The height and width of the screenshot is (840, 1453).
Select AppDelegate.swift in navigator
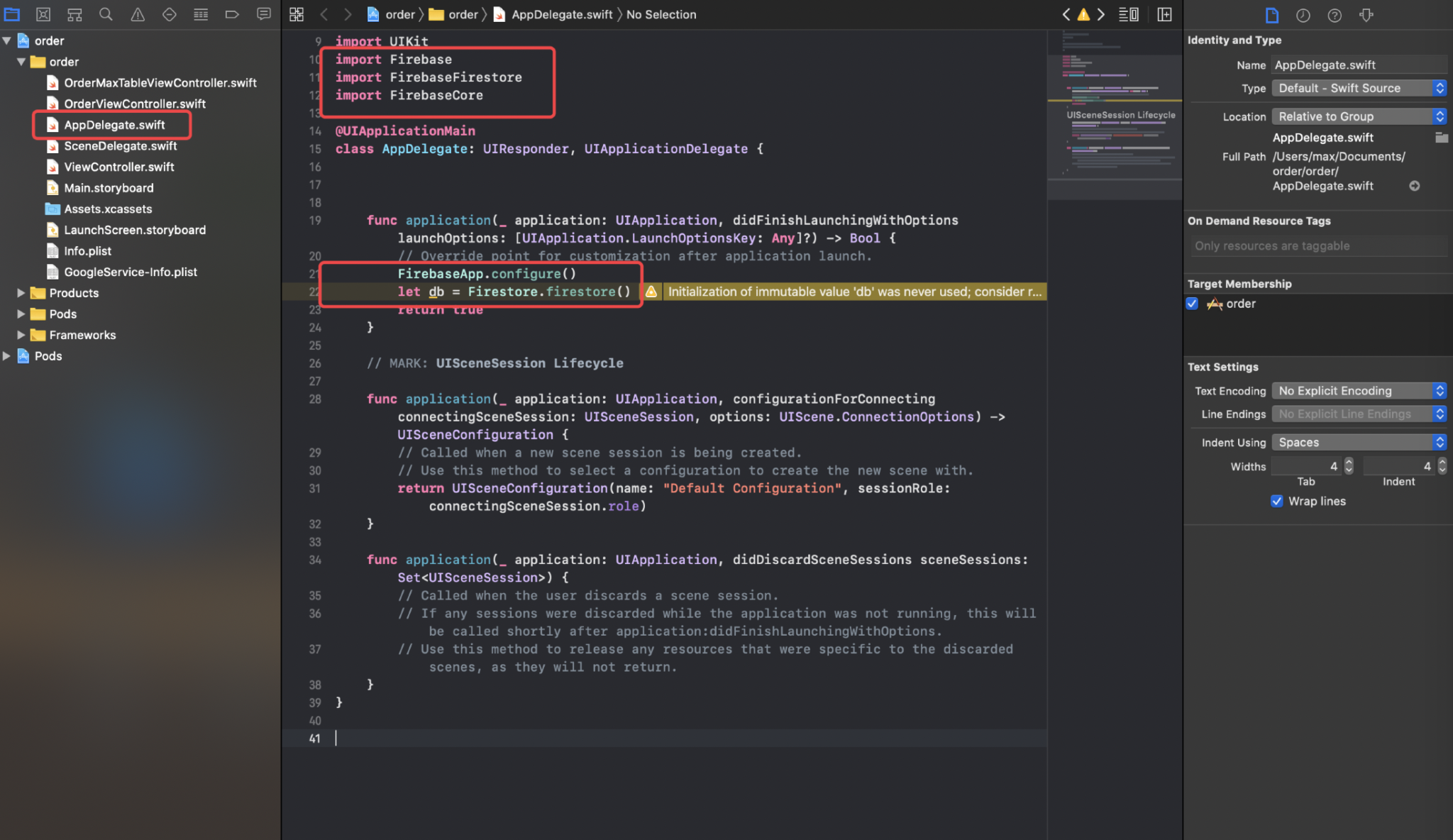(x=106, y=125)
